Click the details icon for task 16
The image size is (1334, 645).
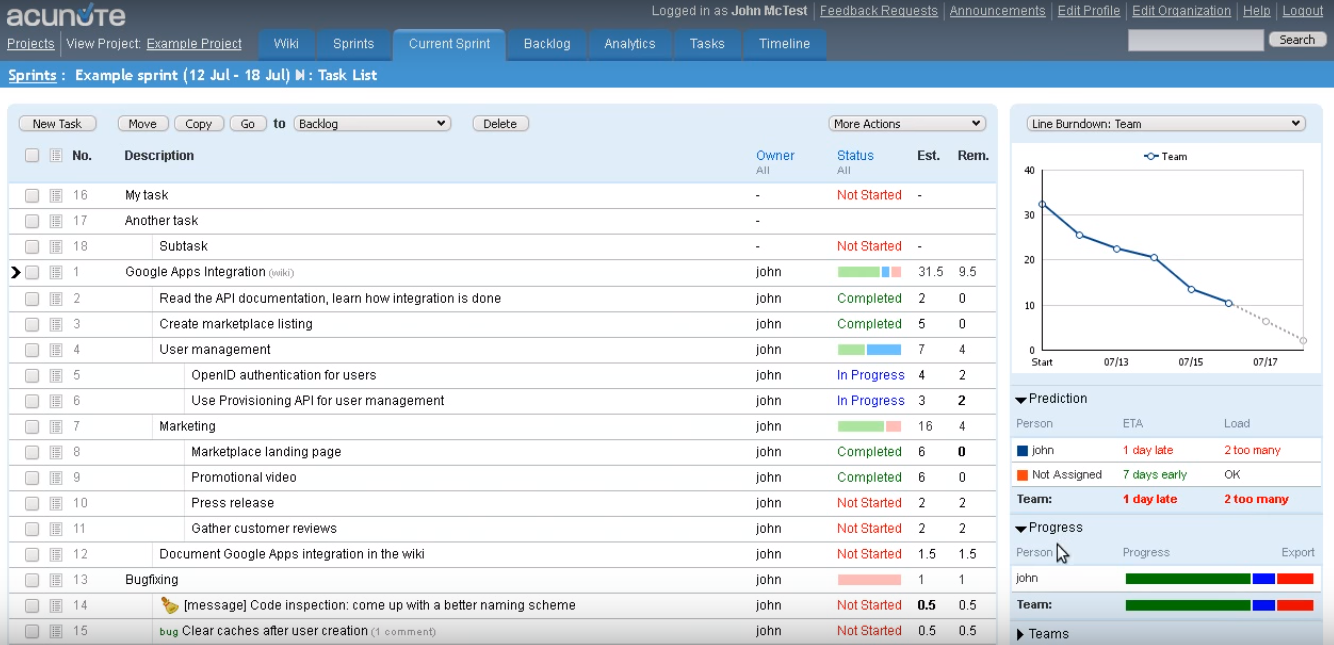[56, 195]
